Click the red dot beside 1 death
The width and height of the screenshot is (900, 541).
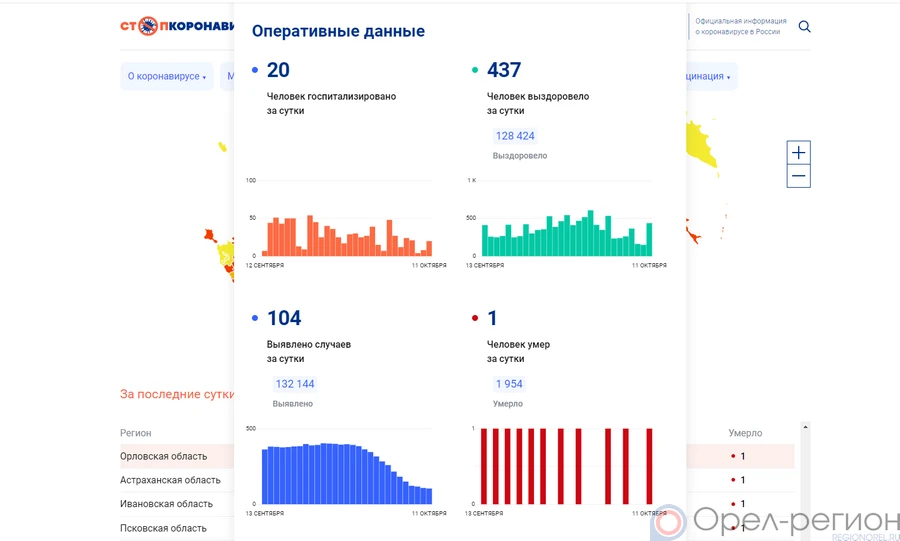pyautogui.click(x=475, y=319)
